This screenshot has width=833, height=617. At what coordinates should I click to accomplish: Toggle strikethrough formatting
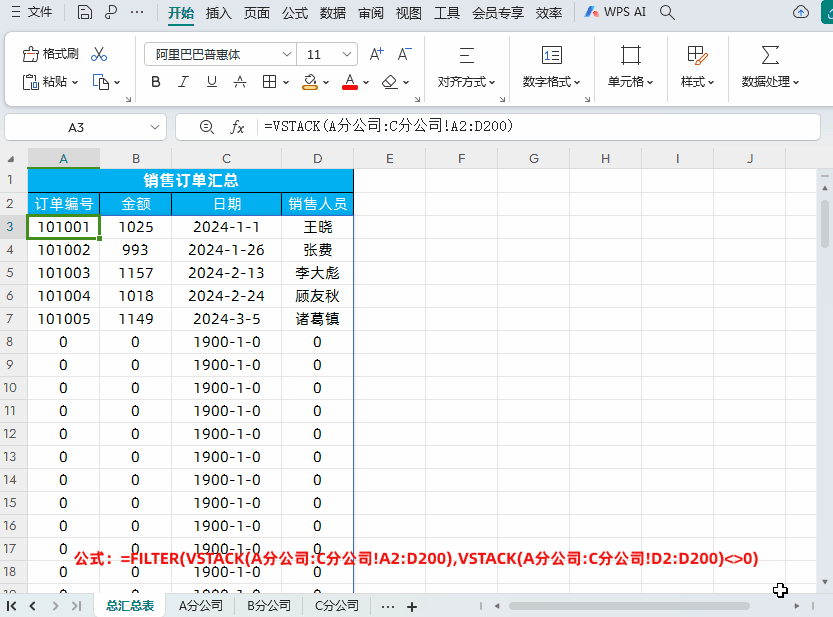(x=240, y=82)
